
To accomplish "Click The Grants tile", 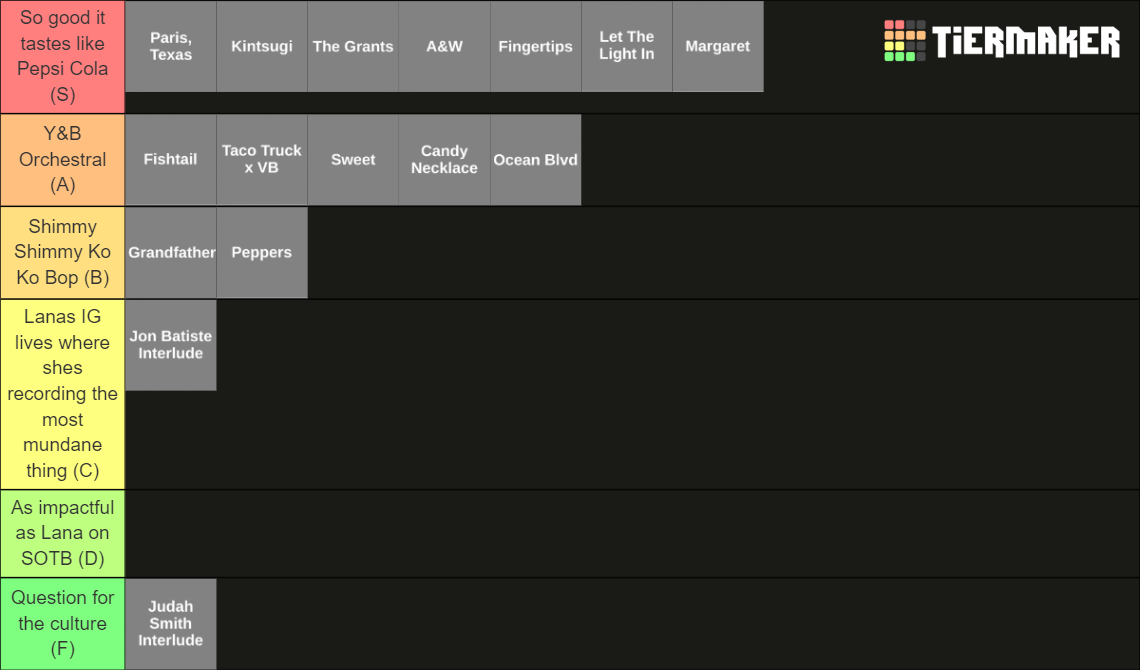I will [x=353, y=47].
